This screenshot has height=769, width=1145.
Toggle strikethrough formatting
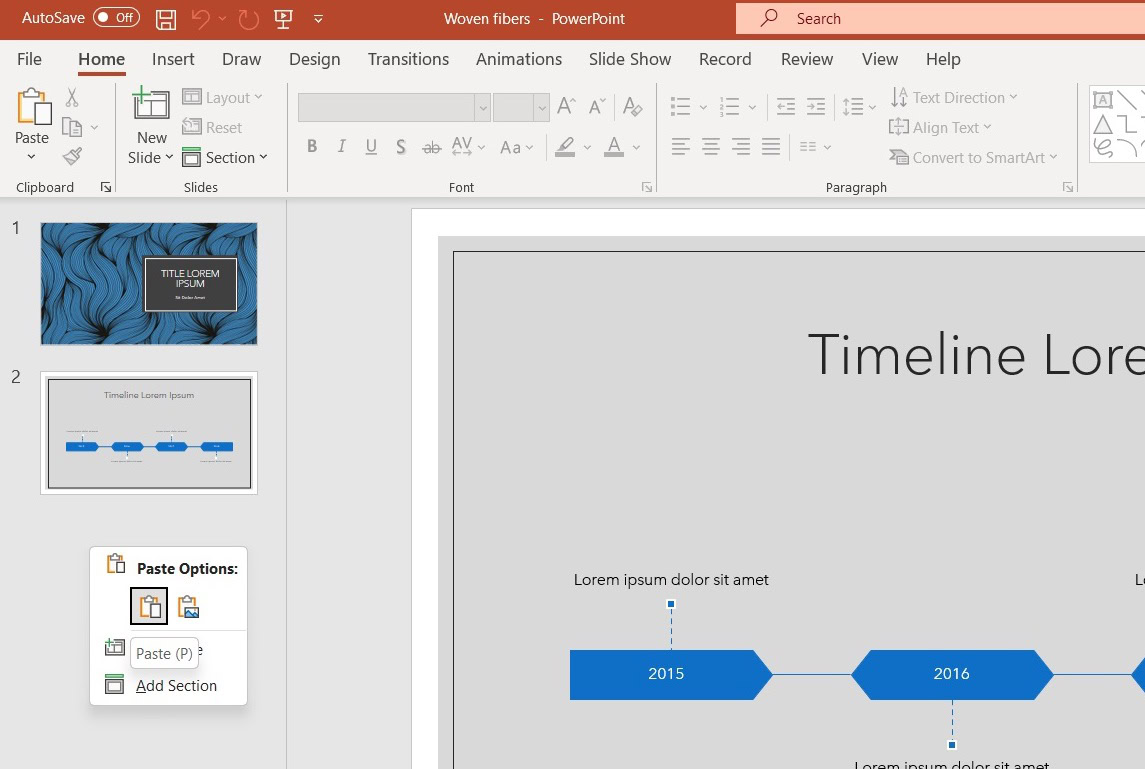431,146
